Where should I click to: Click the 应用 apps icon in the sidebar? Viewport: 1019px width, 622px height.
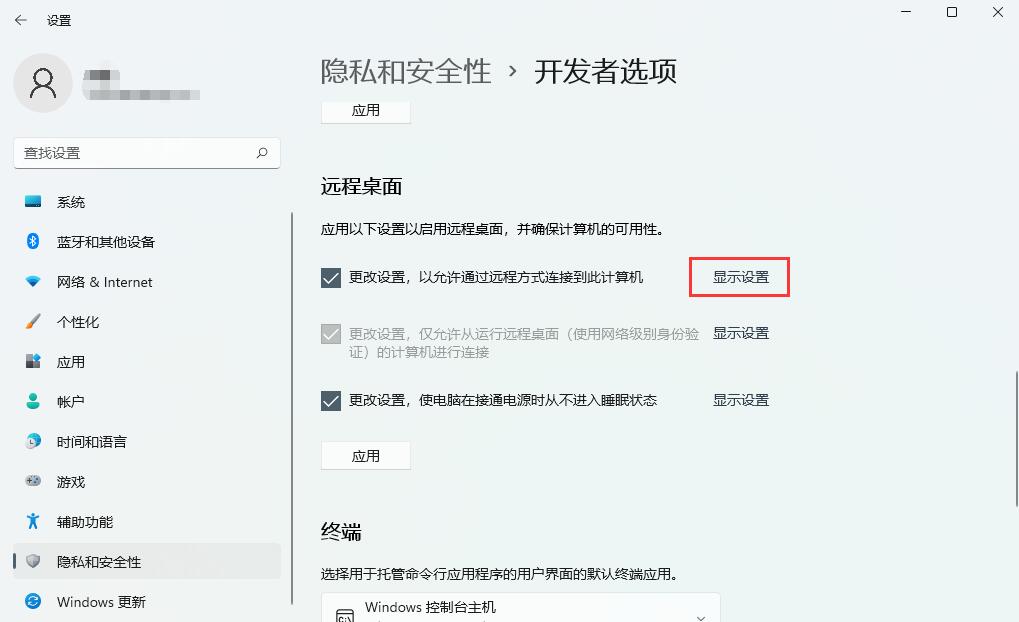tap(33, 361)
